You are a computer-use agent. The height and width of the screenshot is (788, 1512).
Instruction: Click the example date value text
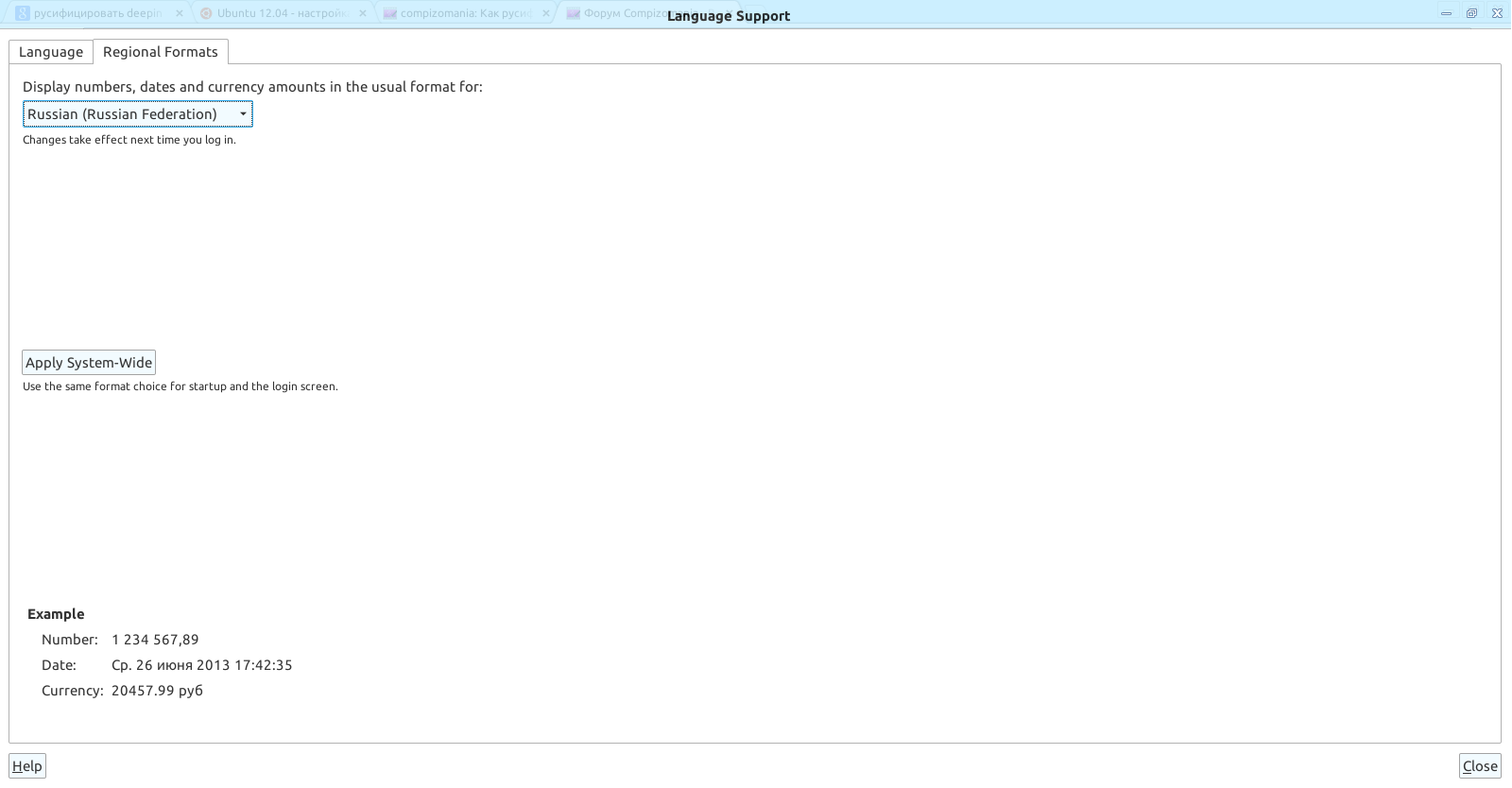point(201,665)
